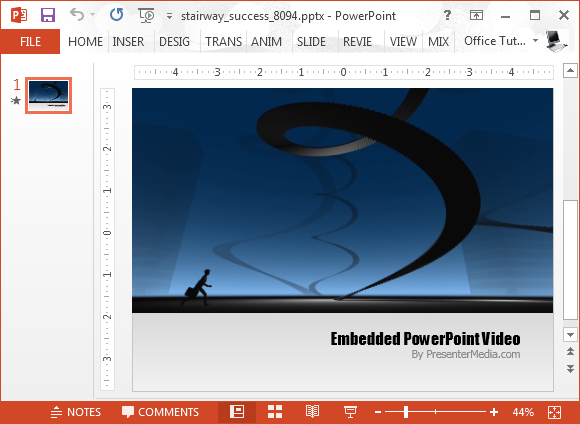This screenshot has width=580, height=424.
Task: Fit slide to current window icon
Action: [554, 412]
